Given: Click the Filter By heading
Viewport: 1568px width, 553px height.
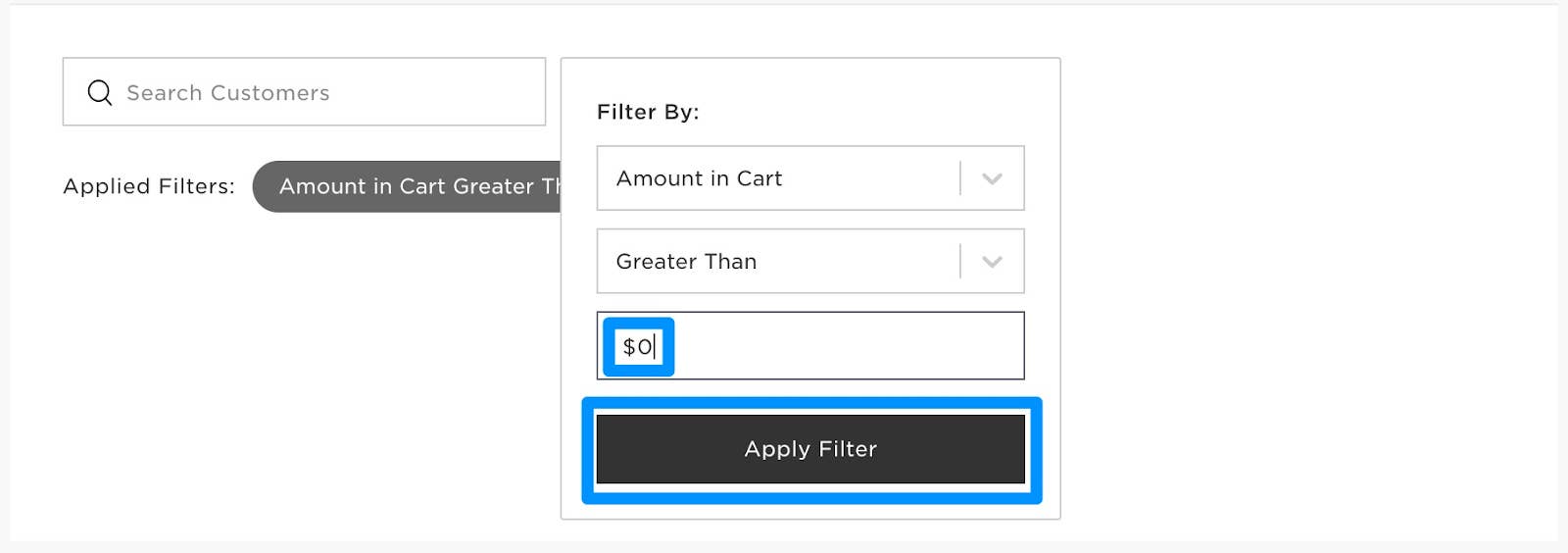Looking at the screenshot, I should 648,112.
